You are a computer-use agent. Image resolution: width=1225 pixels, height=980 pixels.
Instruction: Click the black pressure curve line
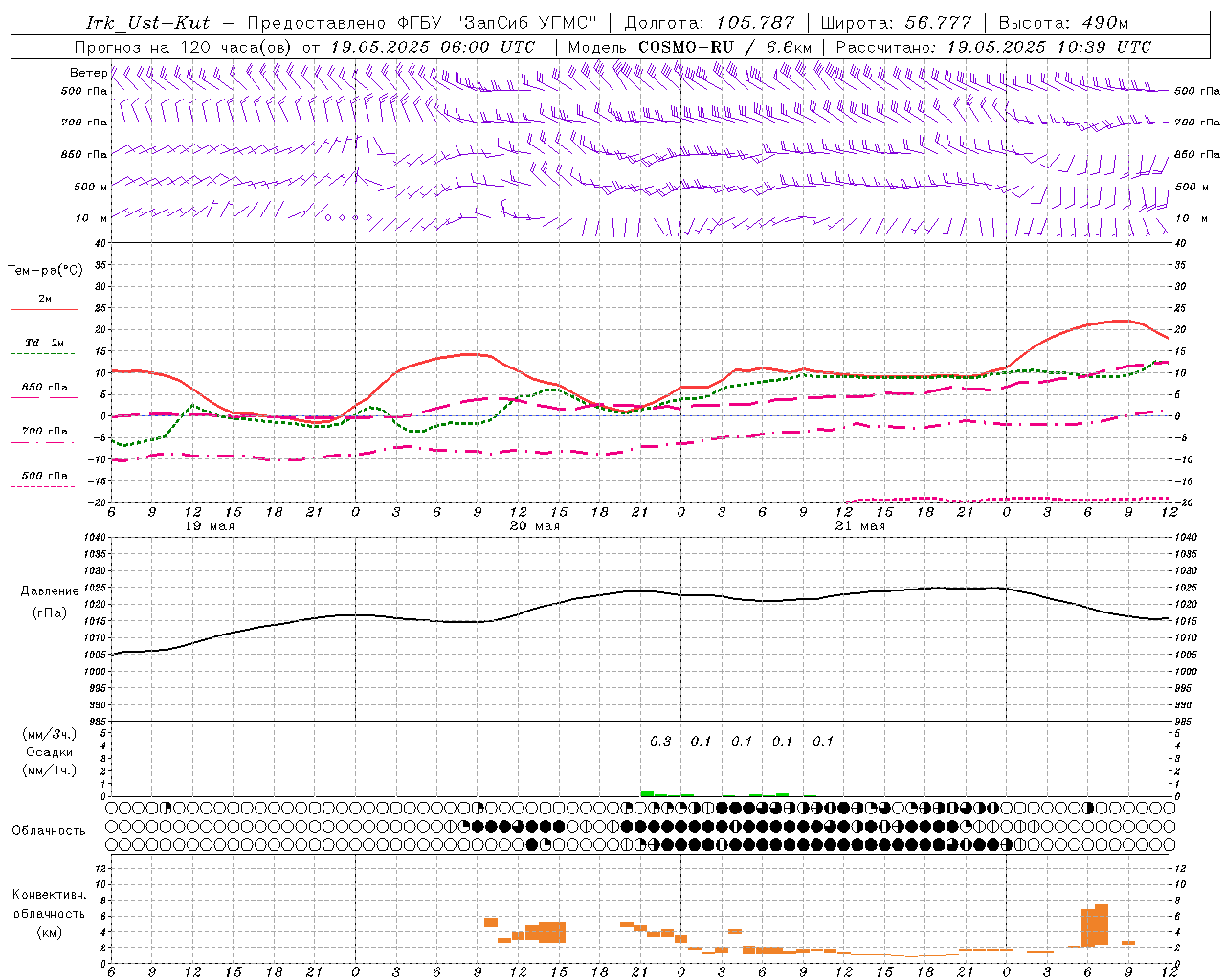(641, 590)
